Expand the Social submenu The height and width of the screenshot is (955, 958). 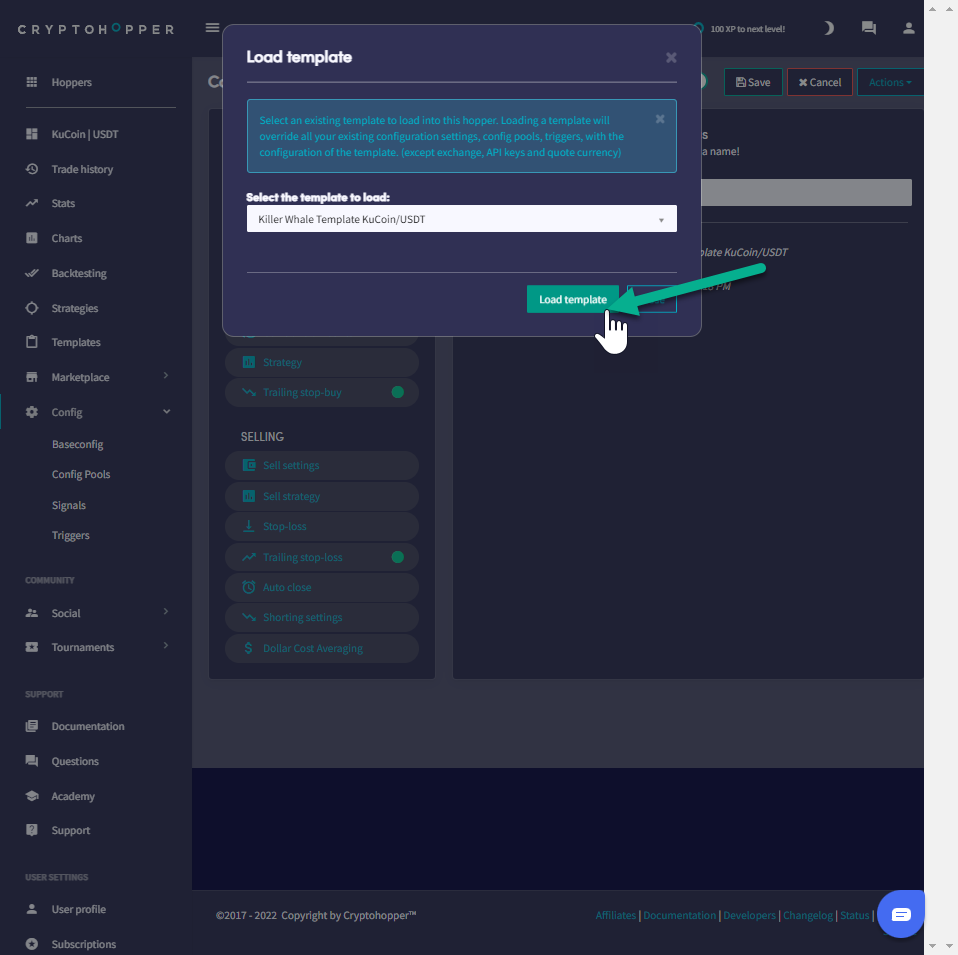pos(166,612)
